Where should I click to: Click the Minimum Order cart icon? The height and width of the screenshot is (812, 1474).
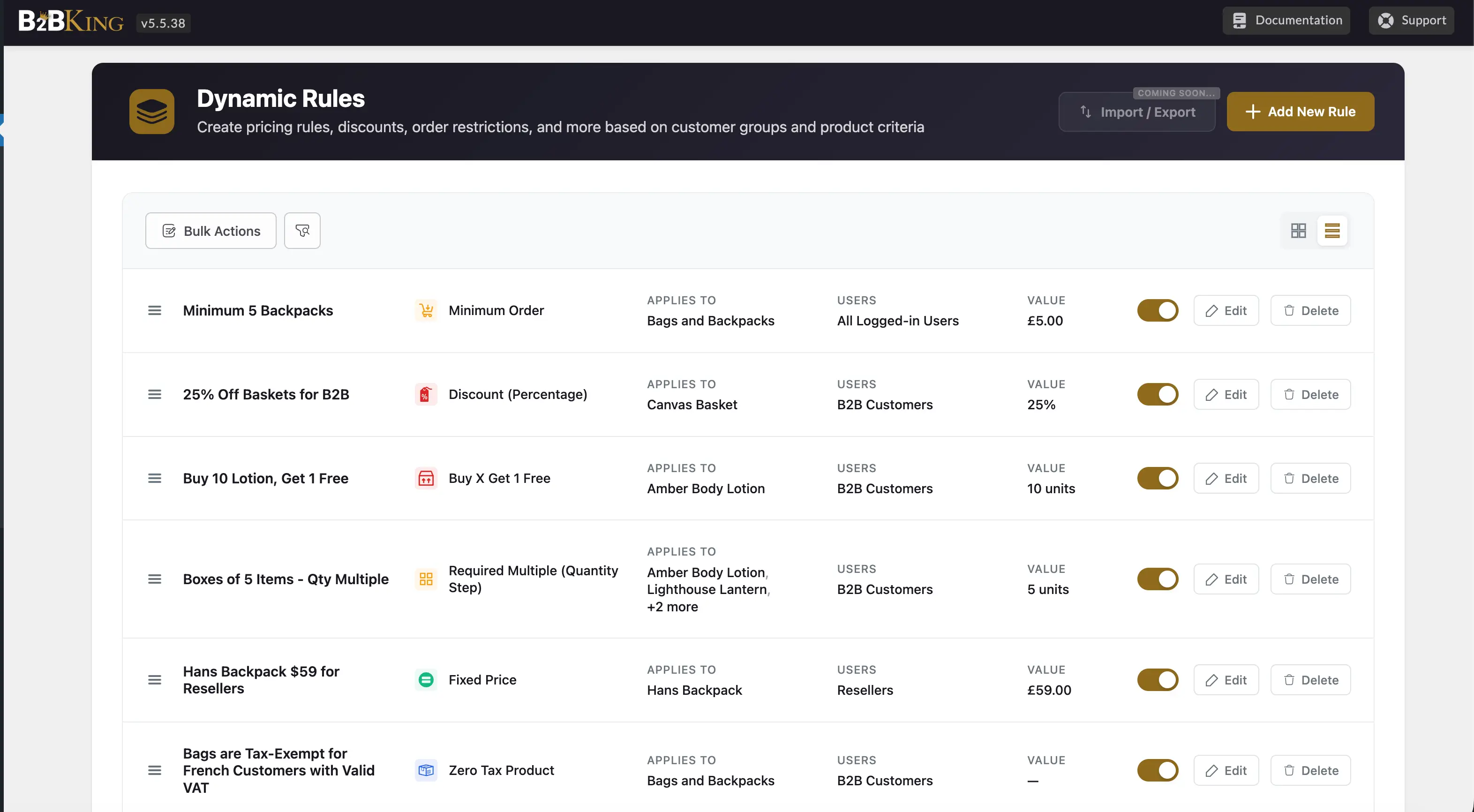click(426, 311)
